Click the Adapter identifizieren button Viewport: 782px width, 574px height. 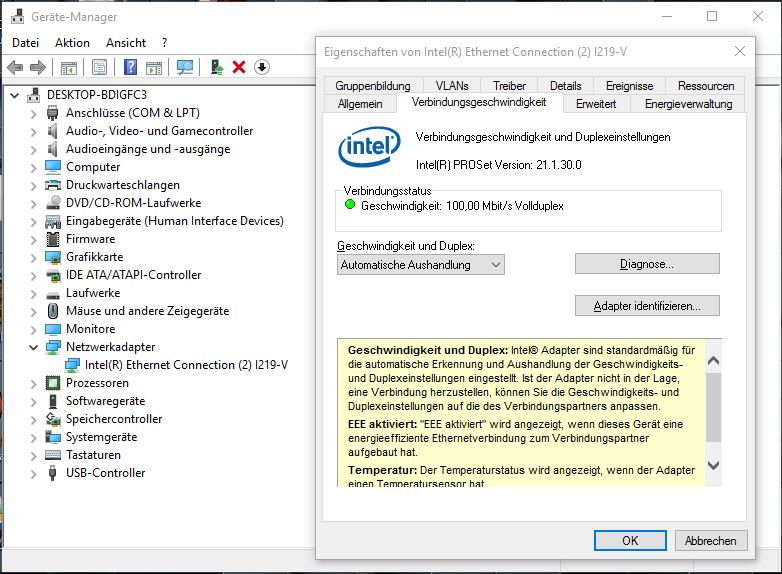(x=647, y=306)
